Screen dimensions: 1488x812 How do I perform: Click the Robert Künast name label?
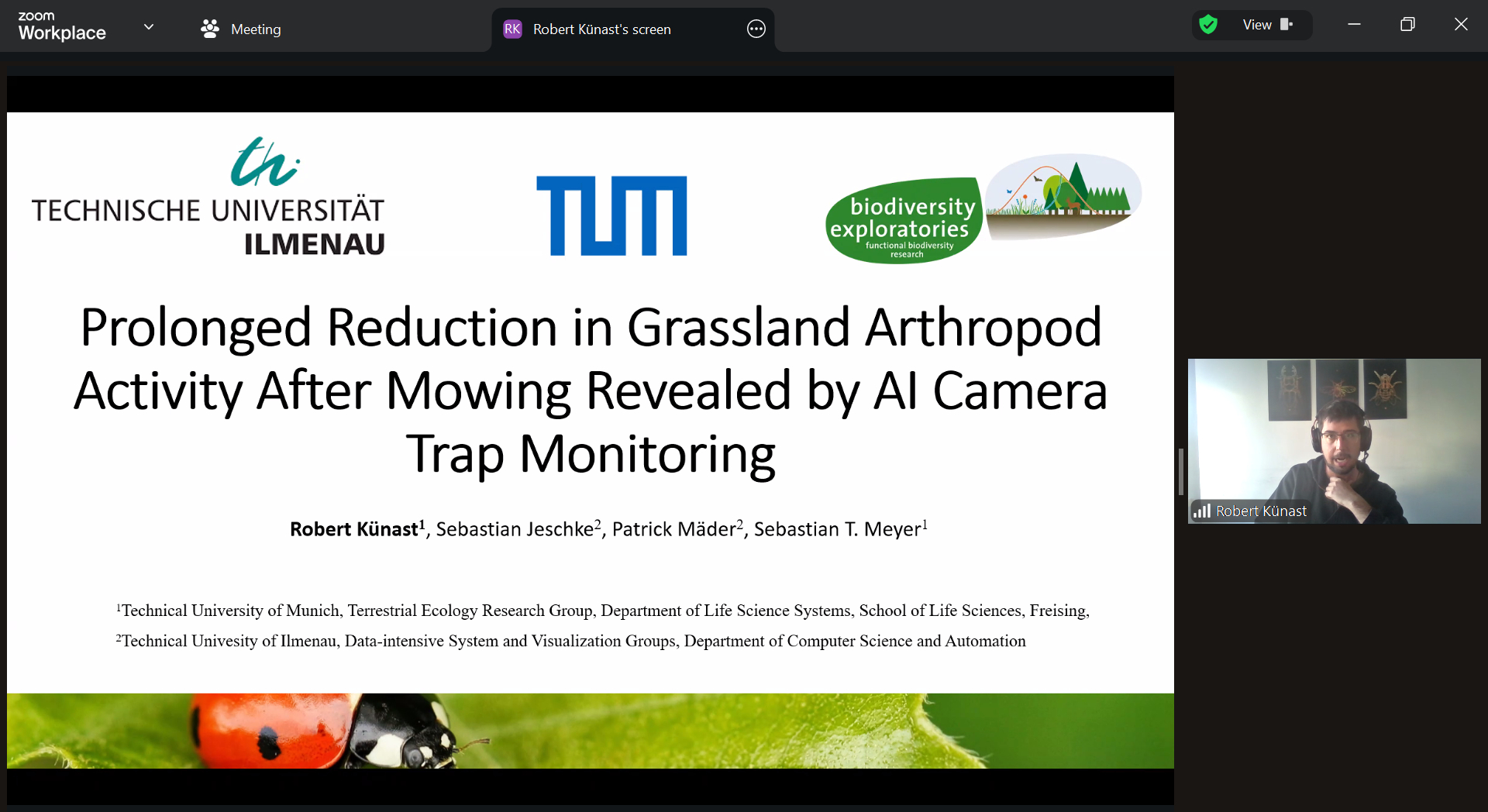click(1261, 511)
